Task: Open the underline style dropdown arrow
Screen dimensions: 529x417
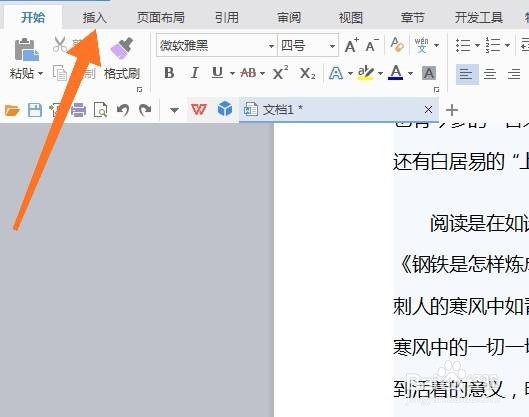Action: point(232,73)
